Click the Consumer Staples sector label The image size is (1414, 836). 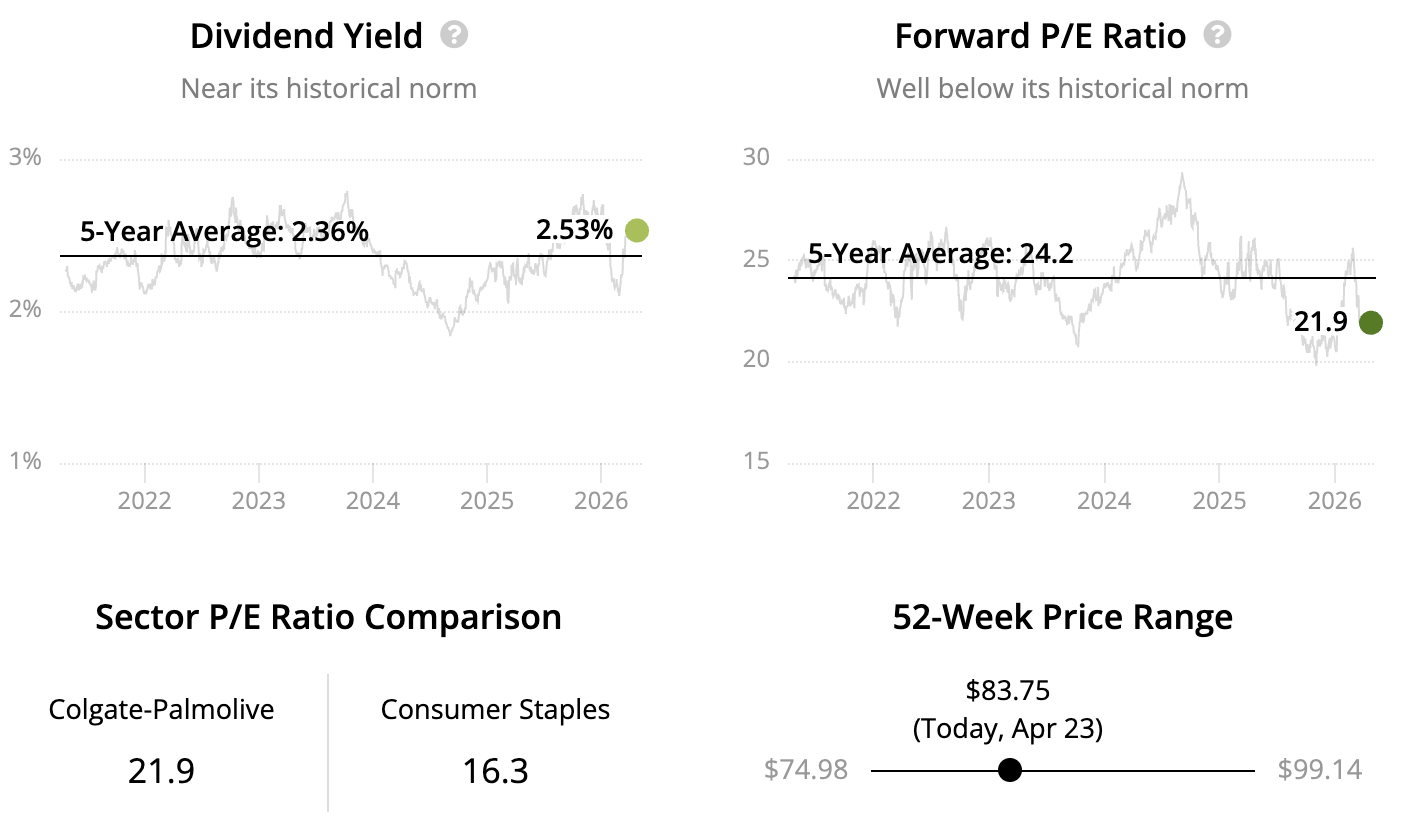495,710
